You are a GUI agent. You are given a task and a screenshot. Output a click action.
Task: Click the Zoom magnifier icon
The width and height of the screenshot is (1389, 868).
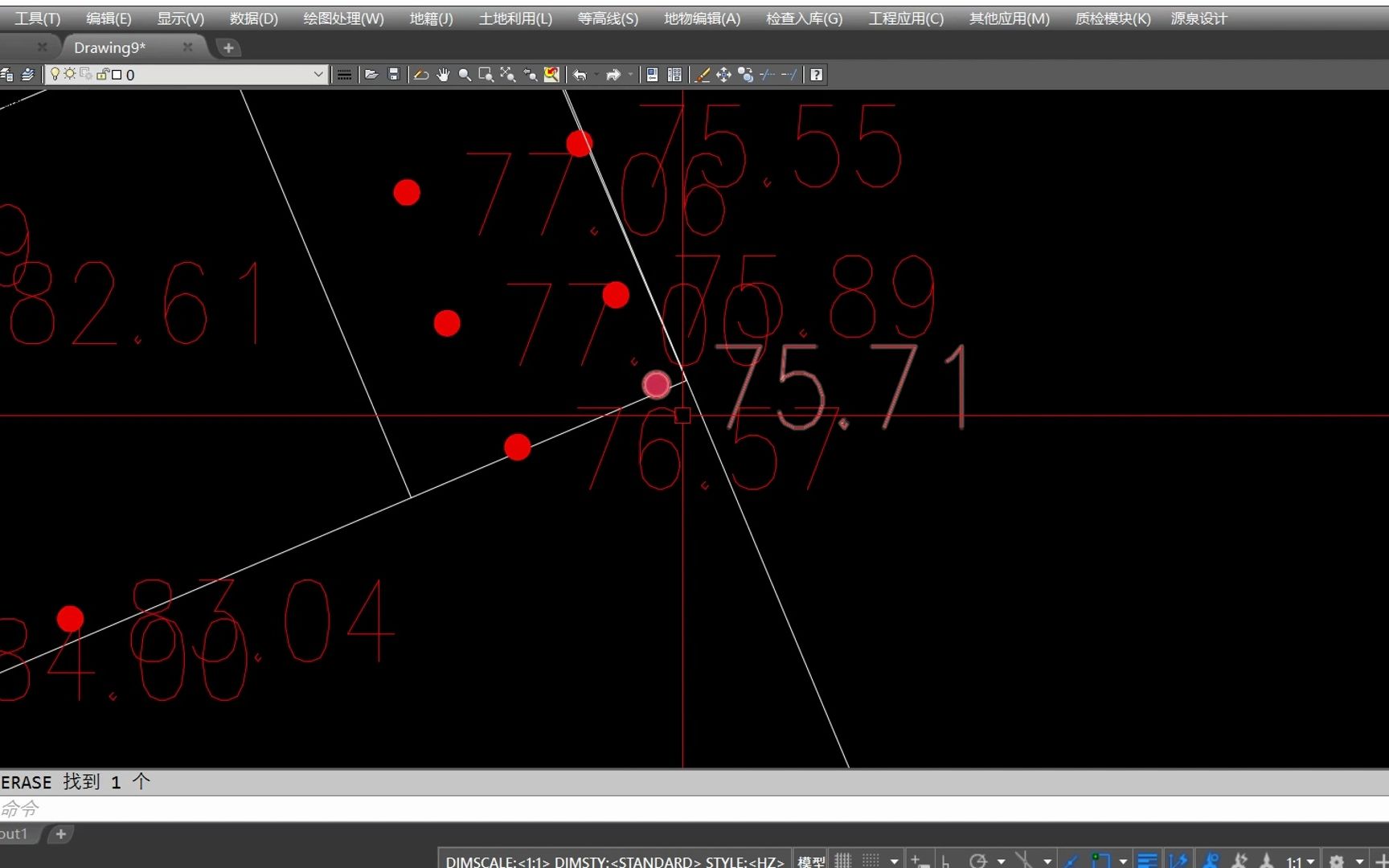tap(465, 75)
